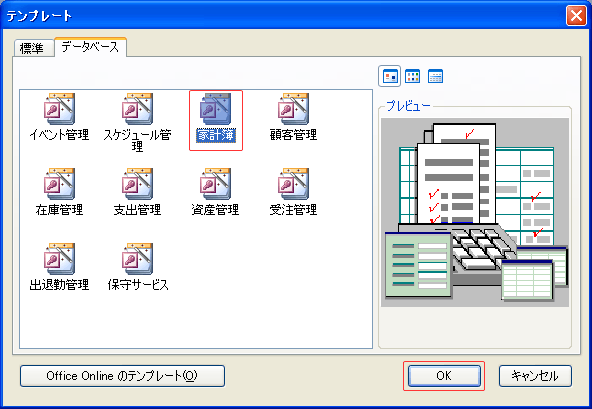Select the 支出管理 template icon
The width and height of the screenshot is (592, 409).
coord(137,184)
